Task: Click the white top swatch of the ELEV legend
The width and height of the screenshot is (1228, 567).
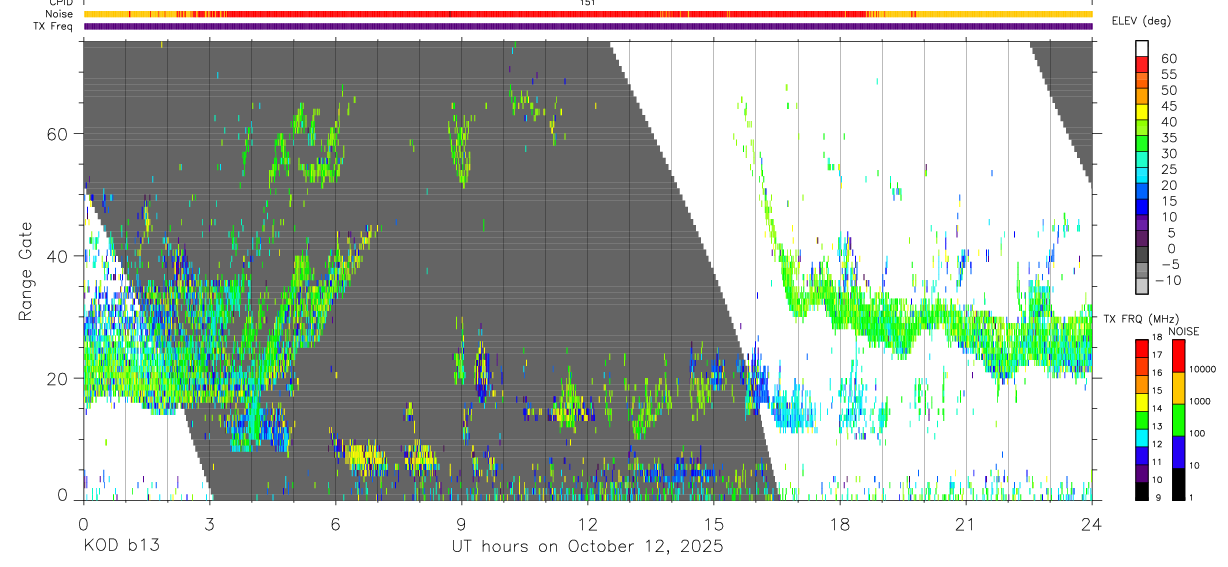Action: 1142,48
